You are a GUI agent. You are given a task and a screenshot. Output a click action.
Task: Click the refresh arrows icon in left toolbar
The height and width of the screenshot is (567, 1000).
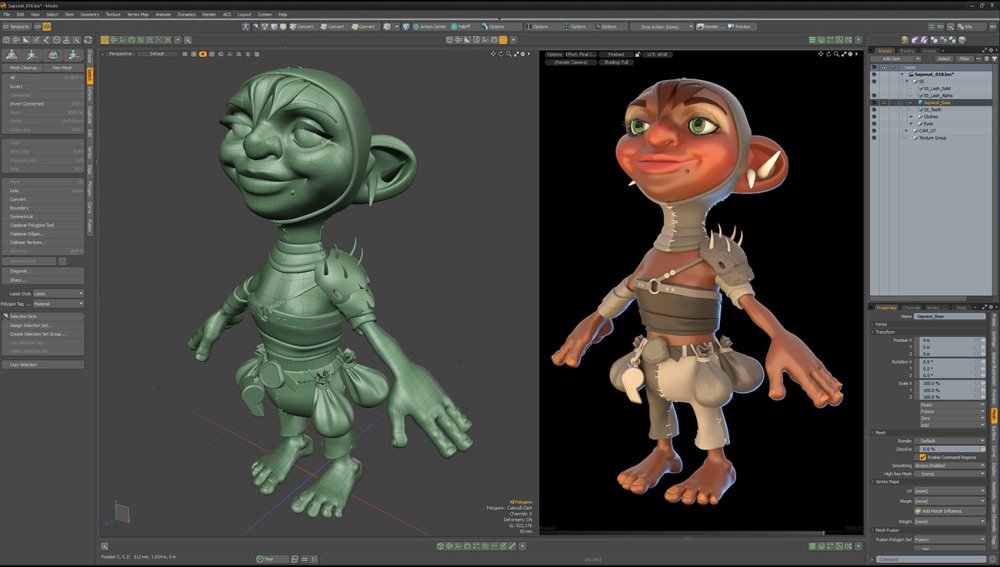(88, 40)
